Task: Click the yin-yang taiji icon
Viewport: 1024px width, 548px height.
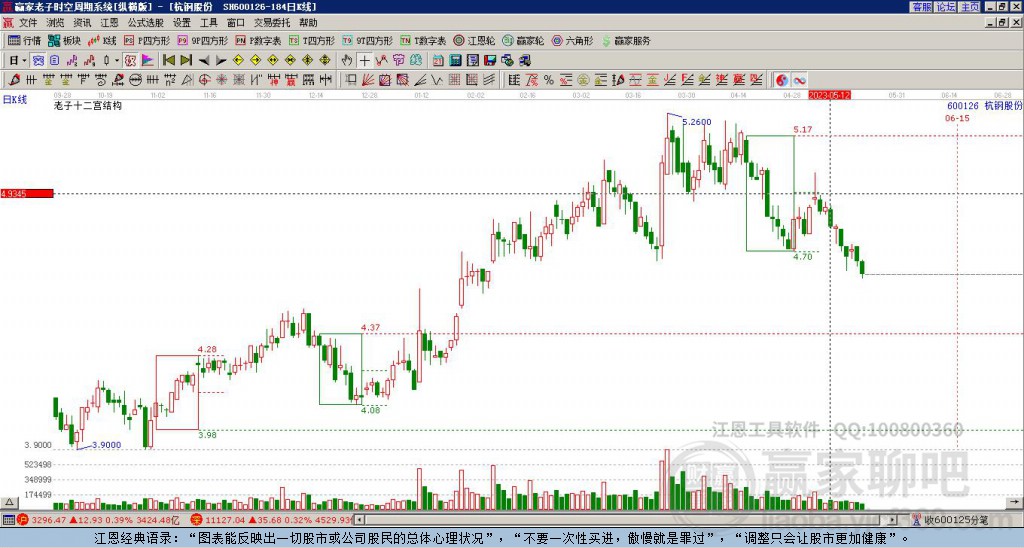Action: pos(781,80)
